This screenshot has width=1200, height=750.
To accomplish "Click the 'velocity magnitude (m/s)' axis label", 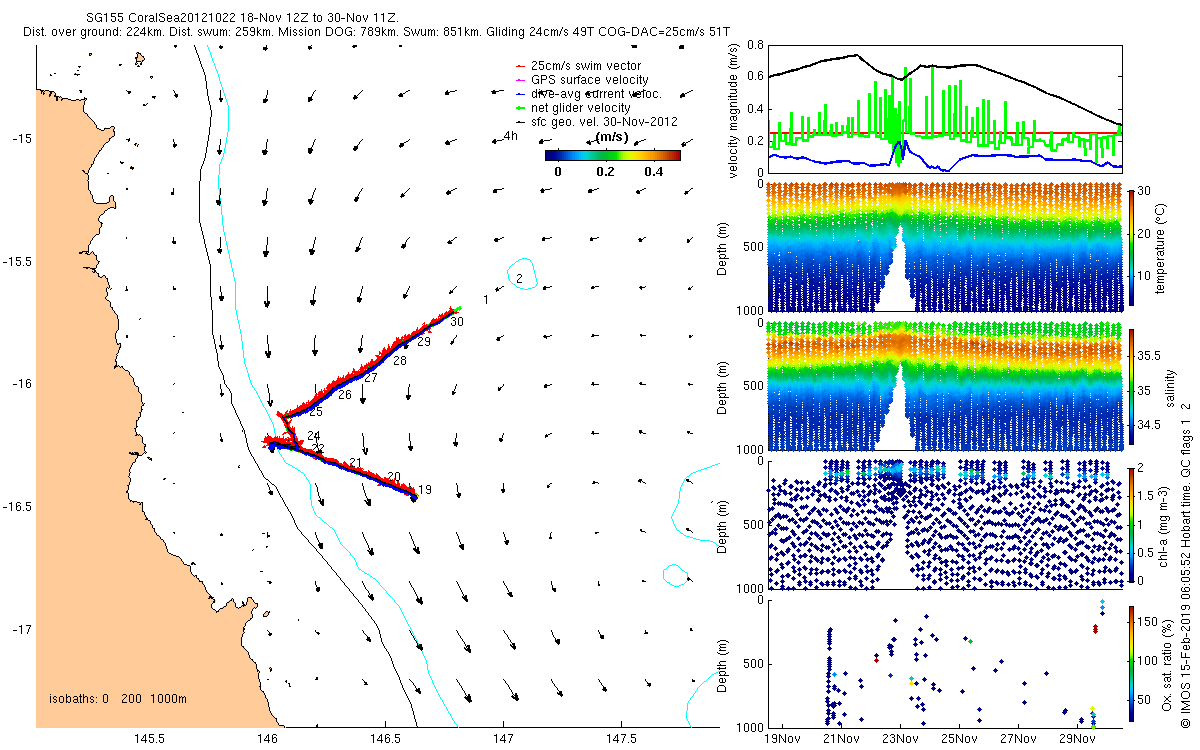I will [x=735, y=109].
